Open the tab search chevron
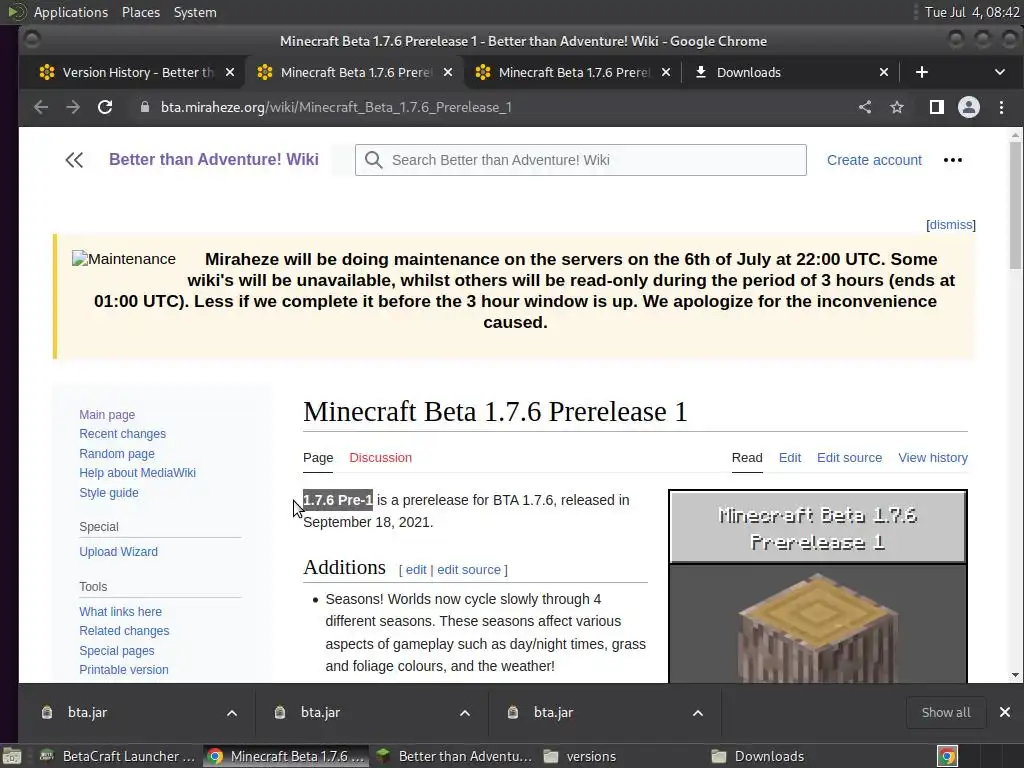Image resolution: width=1024 pixels, height=768 pixels. coord(1000,72)
